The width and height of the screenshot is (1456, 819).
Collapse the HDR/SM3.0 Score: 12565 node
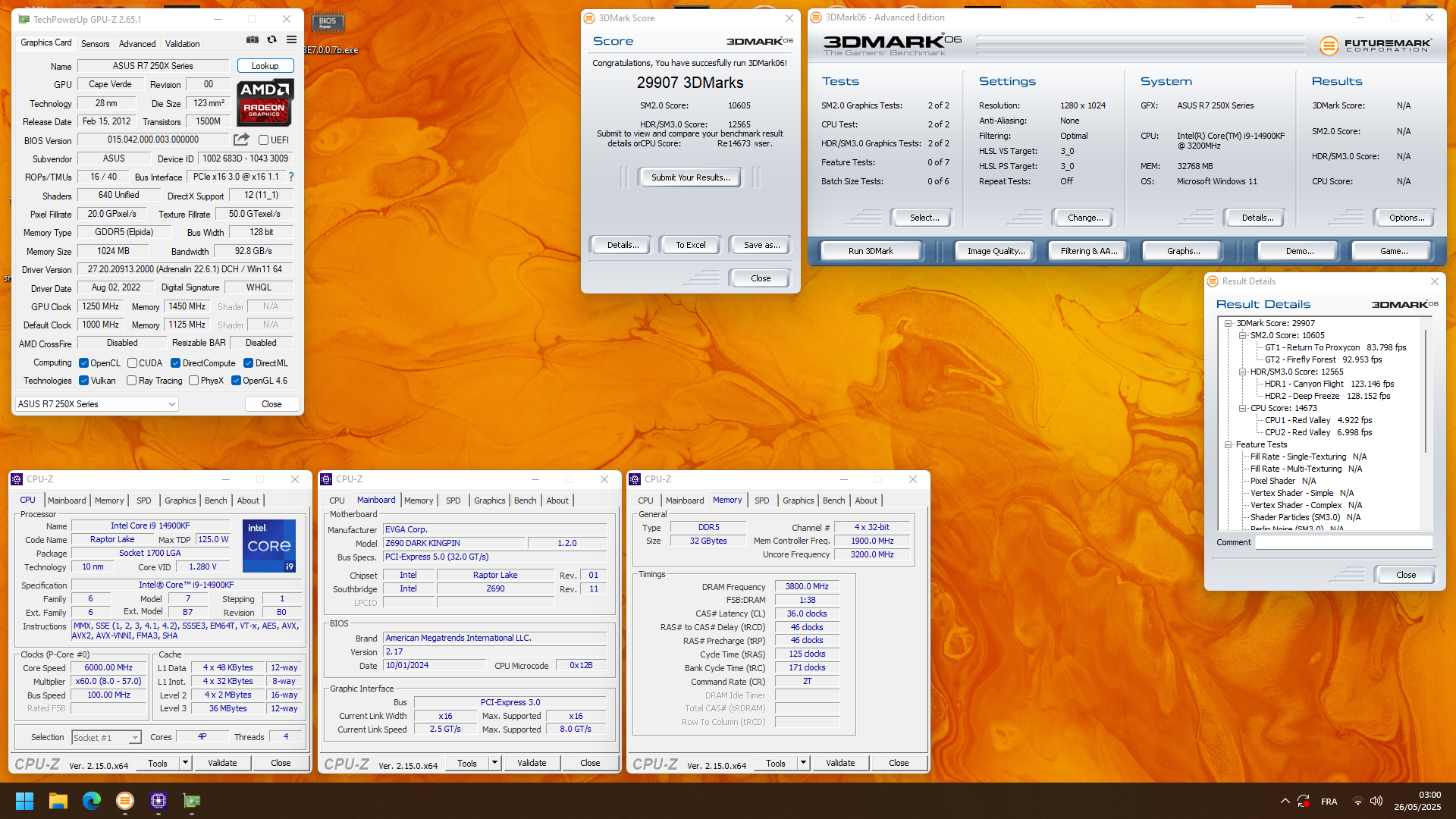coord(1242,372)
